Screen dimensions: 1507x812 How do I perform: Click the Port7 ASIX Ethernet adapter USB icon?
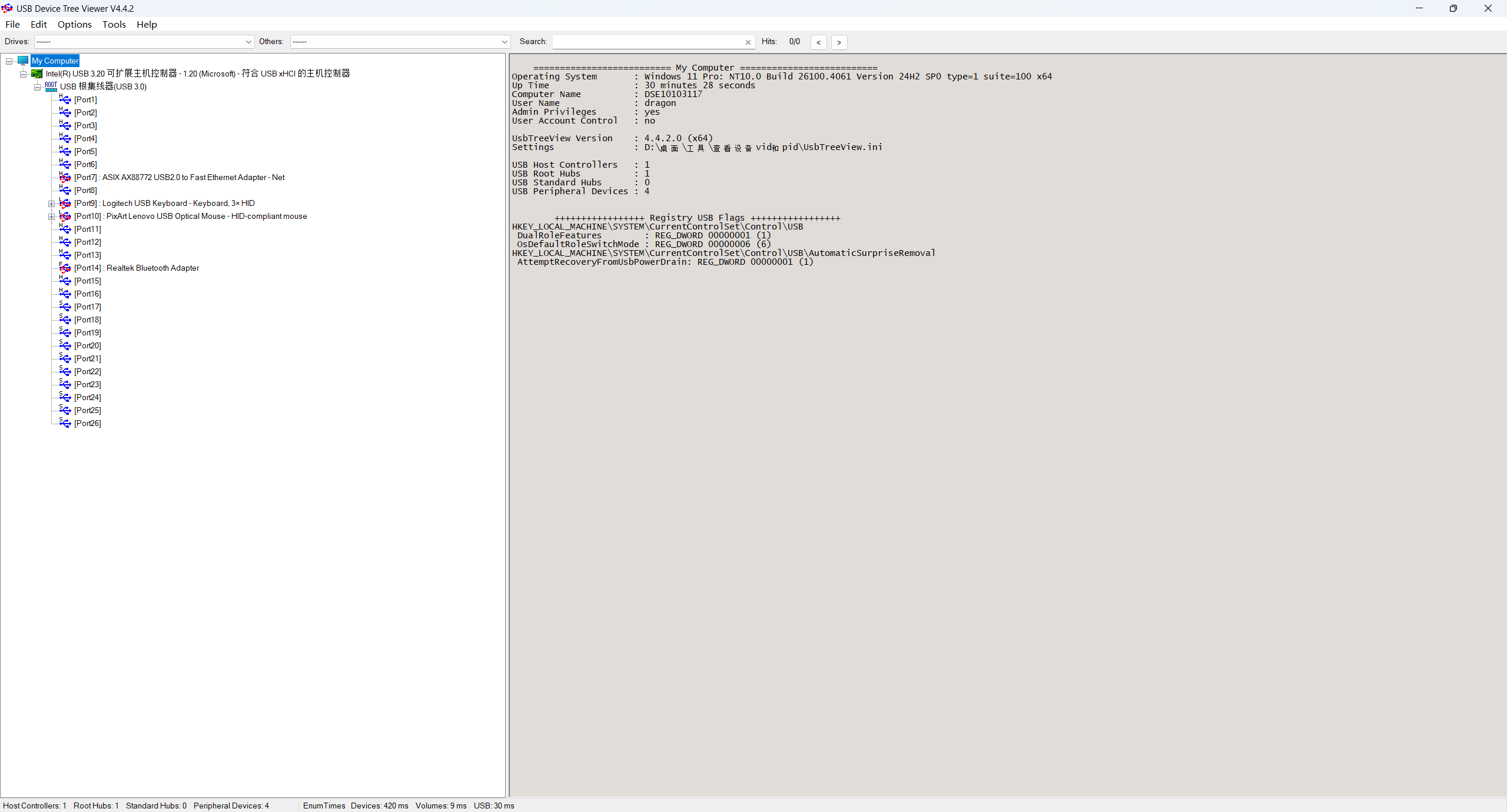coord(65,177)
